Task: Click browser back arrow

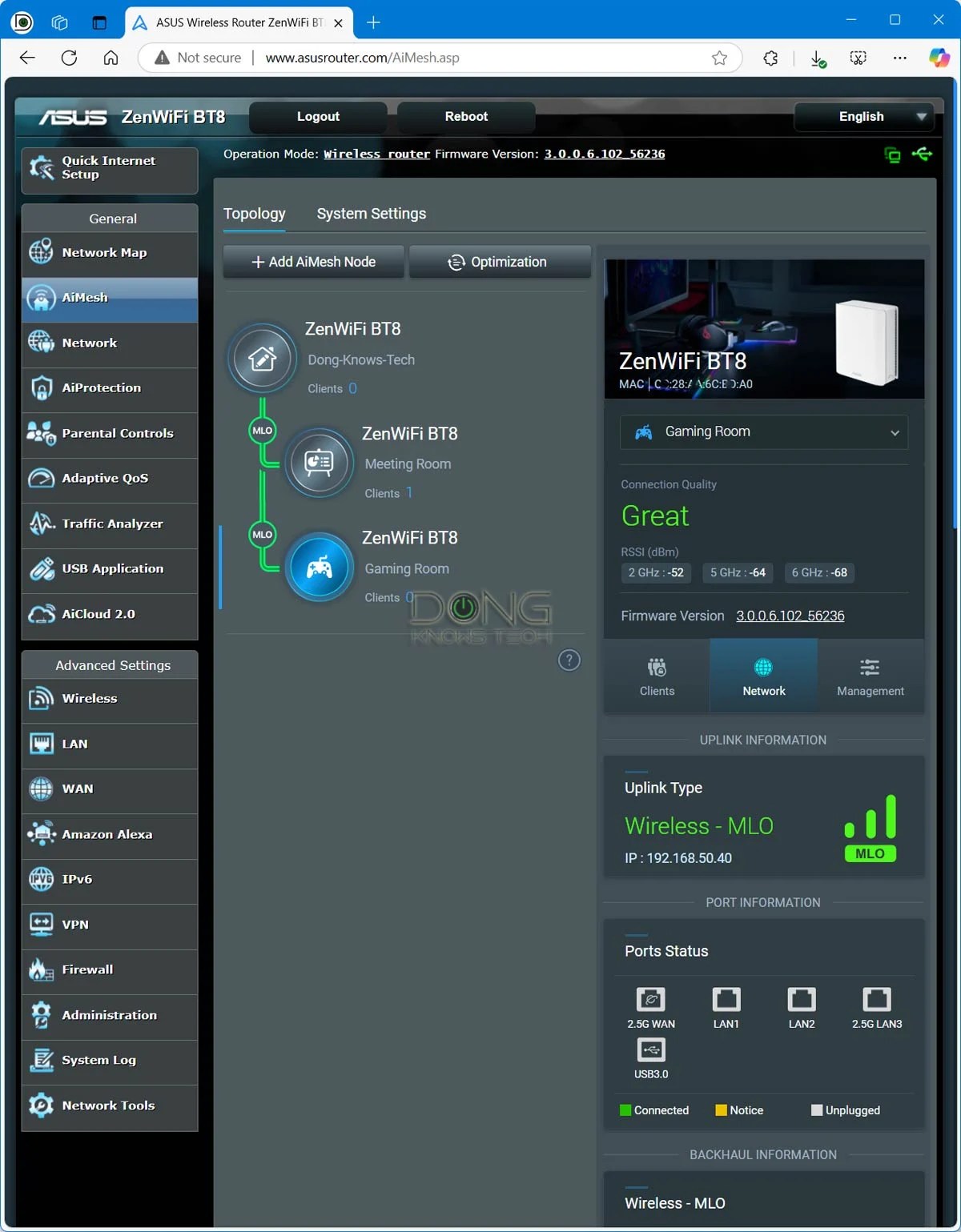Action: click(27, 58)
